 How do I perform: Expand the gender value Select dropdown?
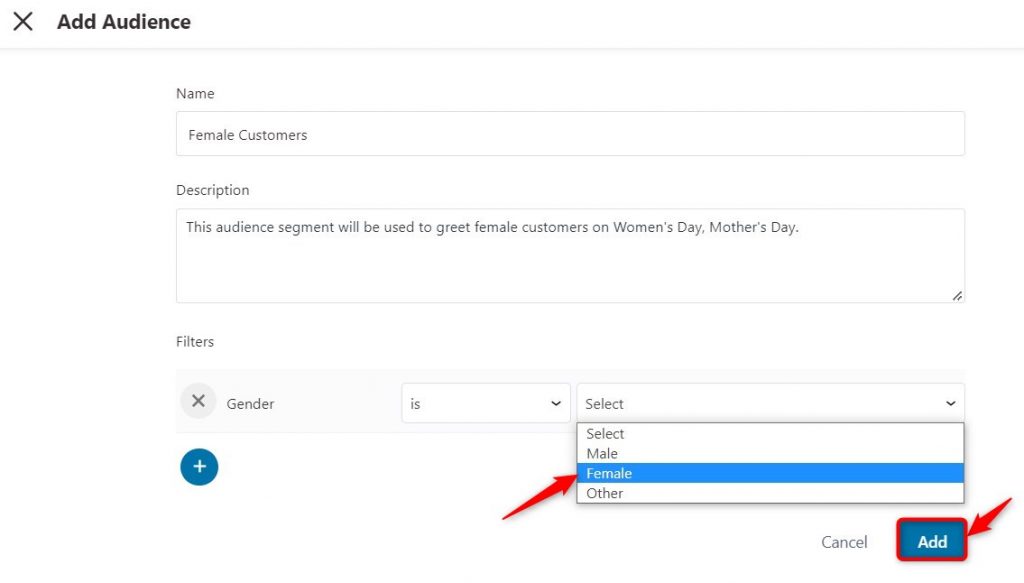click(x=771, y=403)
